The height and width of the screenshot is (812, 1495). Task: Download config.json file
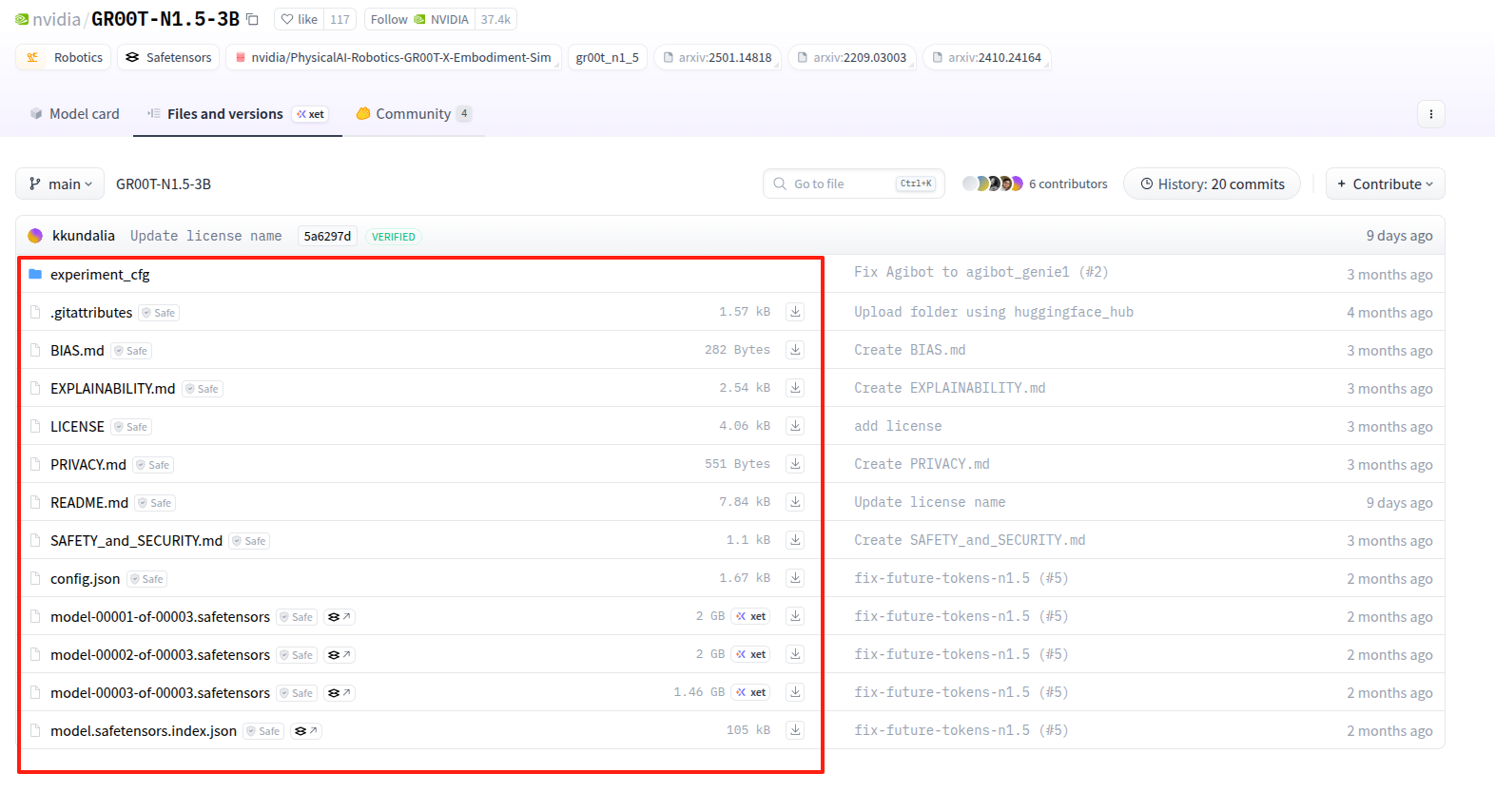coord(795,578)
